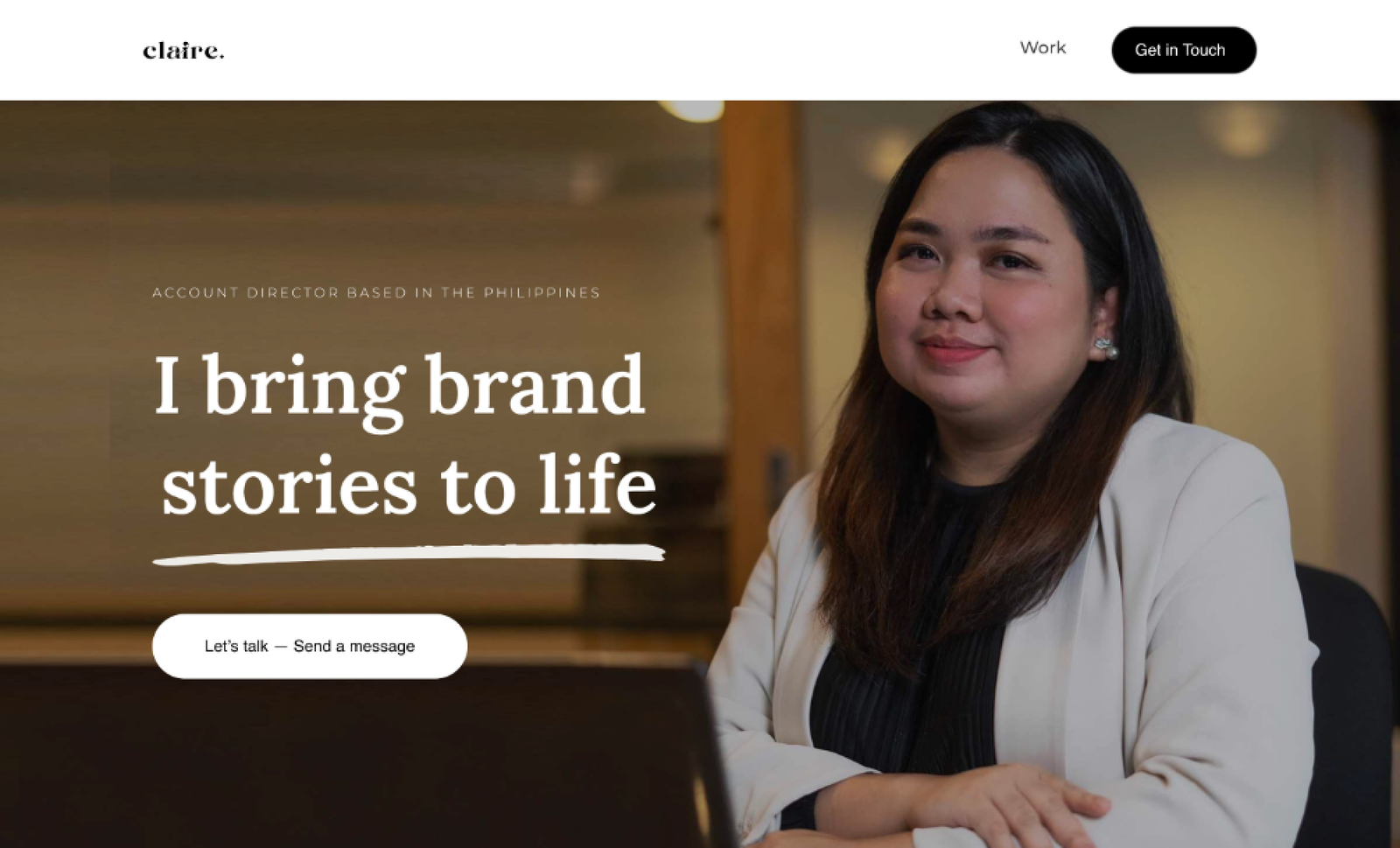Viewport: 1400px width, 848px height.
Task: Click the black Get in Touch button
Action: (1183, 50)
